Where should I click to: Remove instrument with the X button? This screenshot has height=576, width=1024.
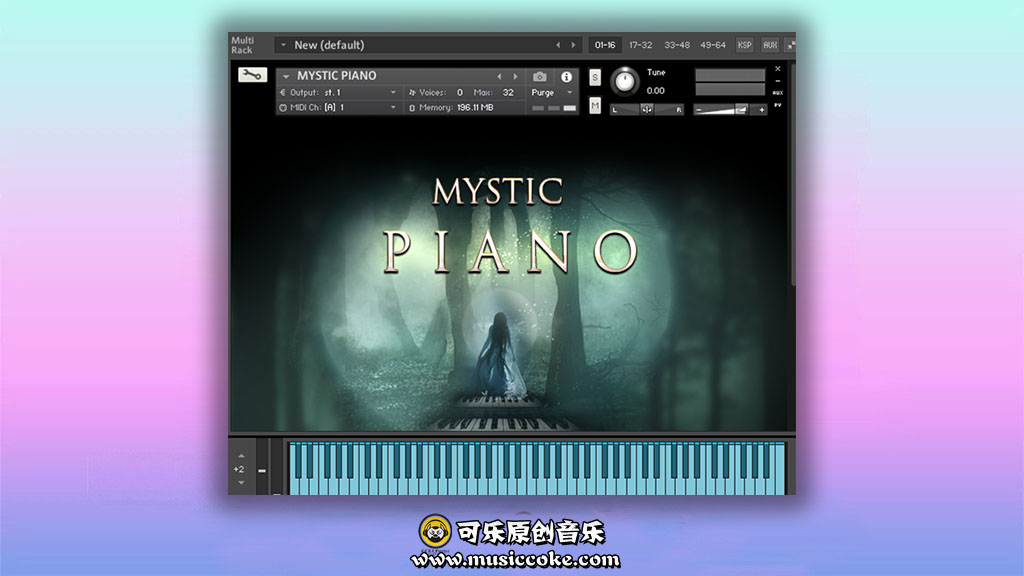pos(778,69)
